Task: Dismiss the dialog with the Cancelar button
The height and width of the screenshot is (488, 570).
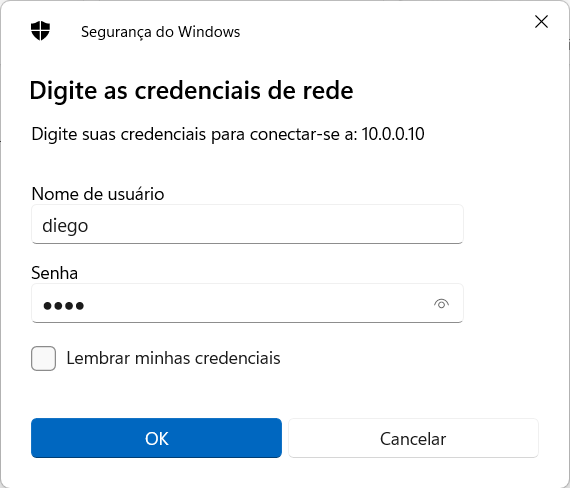Action: (413, 438)
